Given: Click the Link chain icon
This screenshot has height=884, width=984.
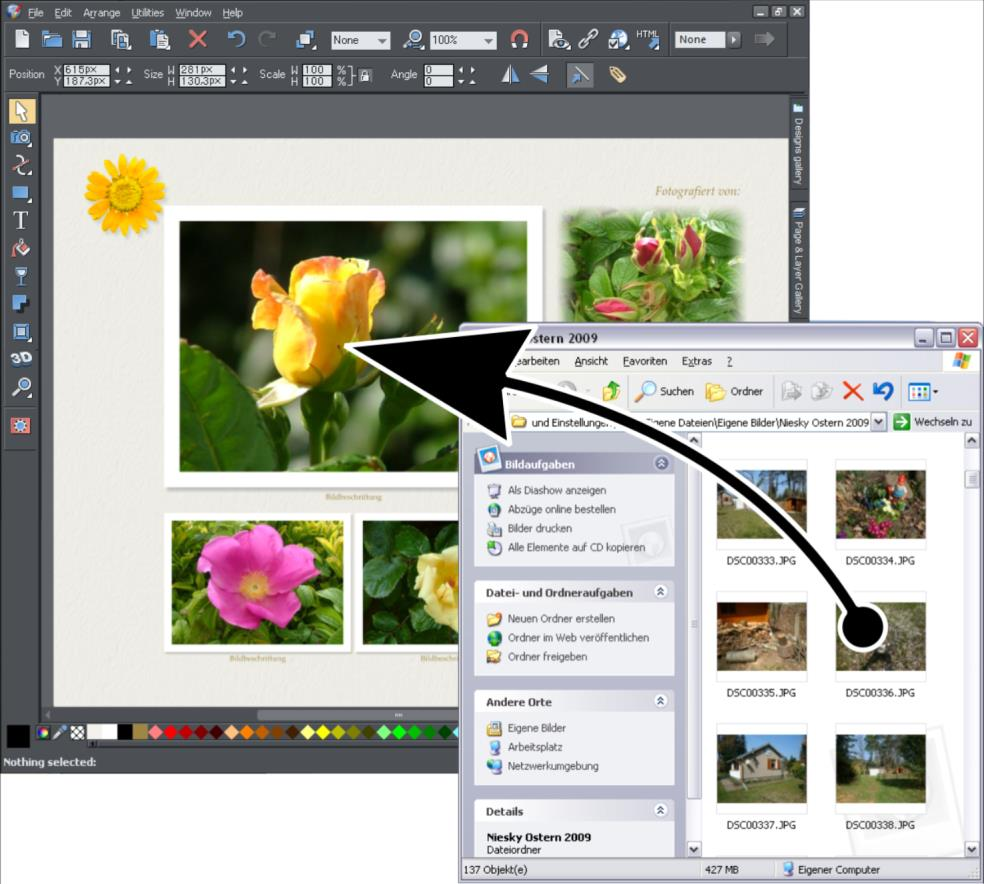Looking at the screenshot, I should tap(588, 40).
